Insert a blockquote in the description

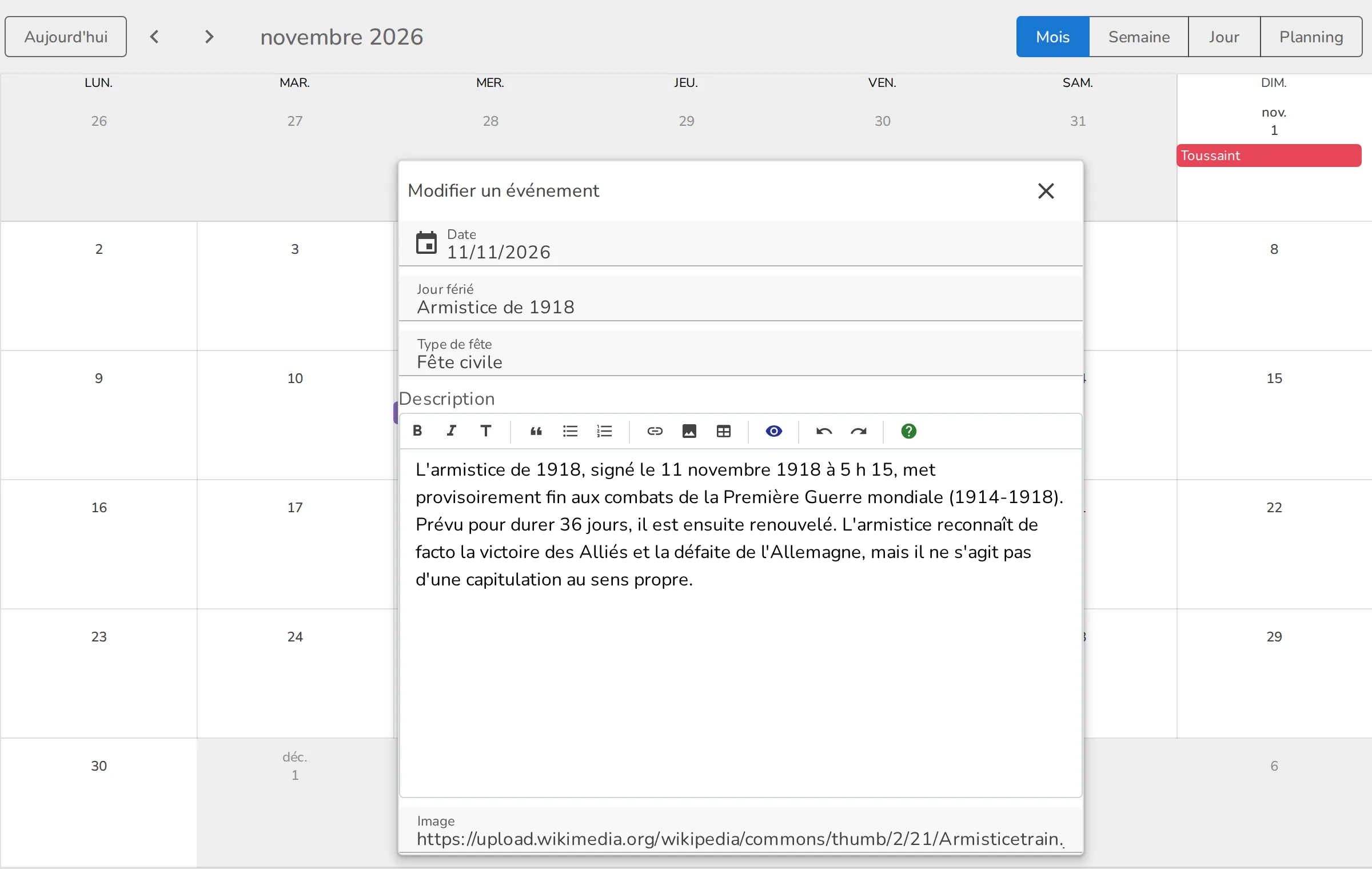tap(536, 431)
